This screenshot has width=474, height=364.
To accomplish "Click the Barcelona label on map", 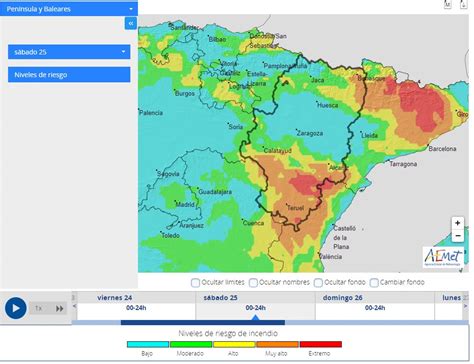I will [442, 149].
